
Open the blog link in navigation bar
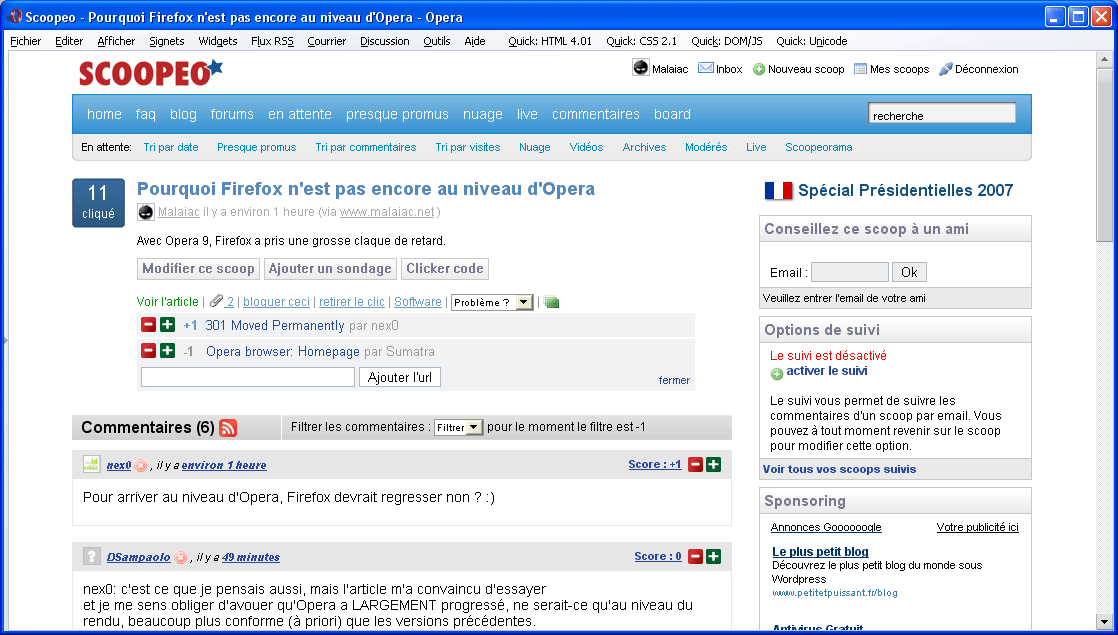pyautogui.click(x=183, y=114)
